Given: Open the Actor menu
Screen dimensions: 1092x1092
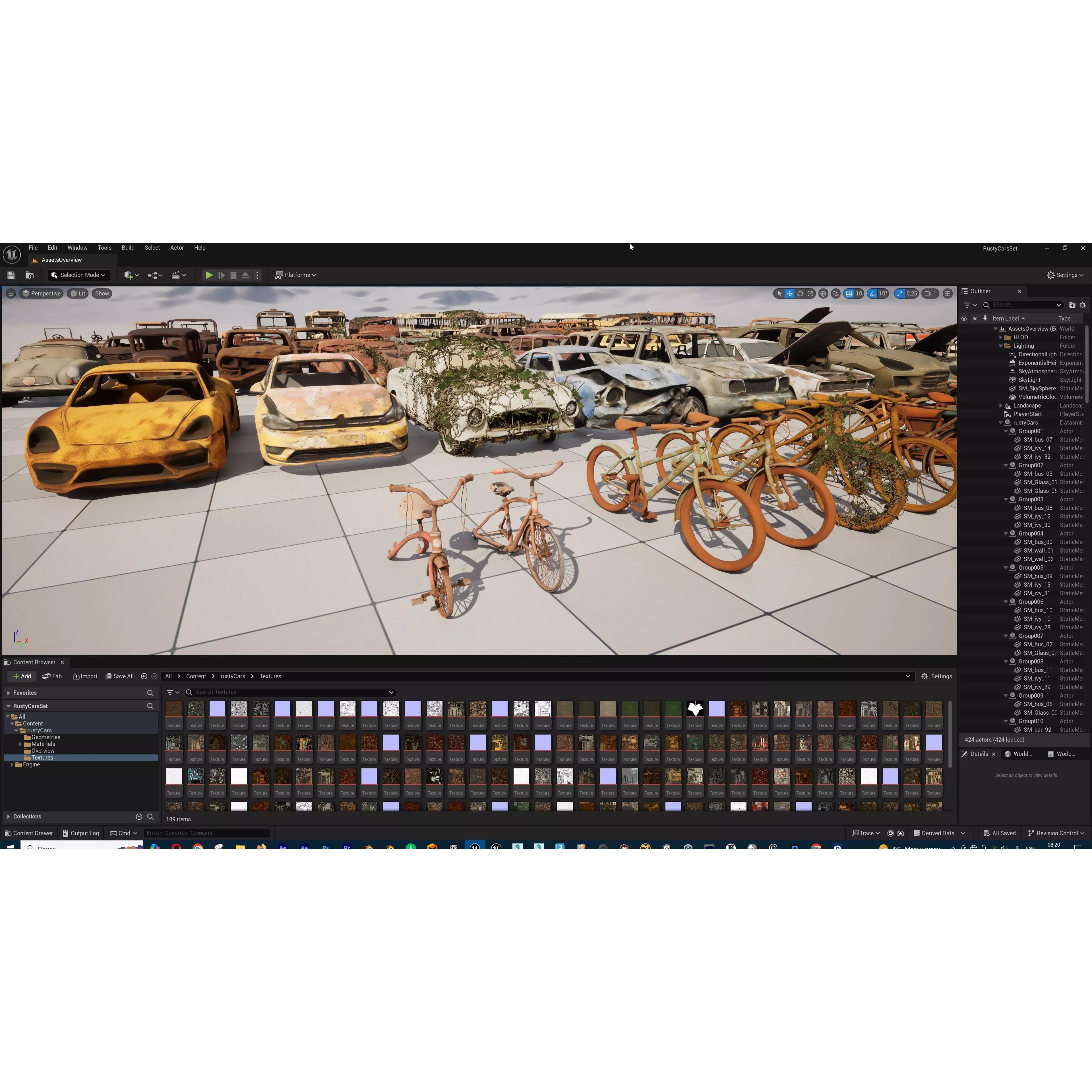Looking at the screenshot, I should pyautogui.click(x=177, y=248).
